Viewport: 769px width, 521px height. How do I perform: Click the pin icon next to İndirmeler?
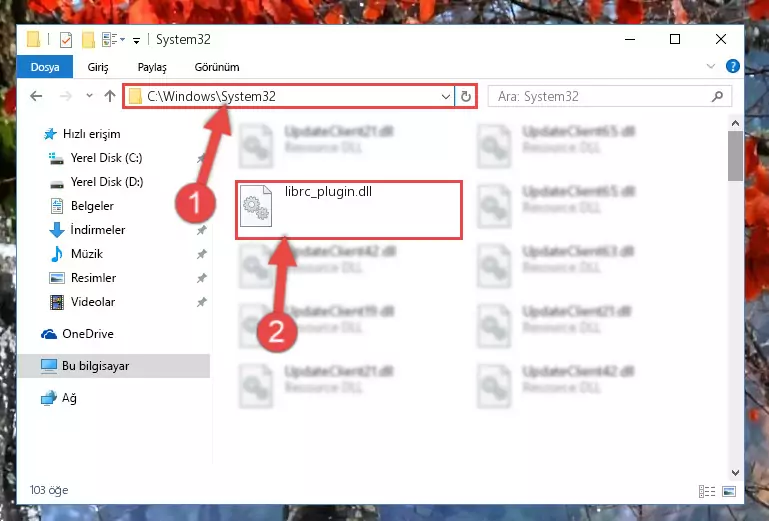pos(201,230)
